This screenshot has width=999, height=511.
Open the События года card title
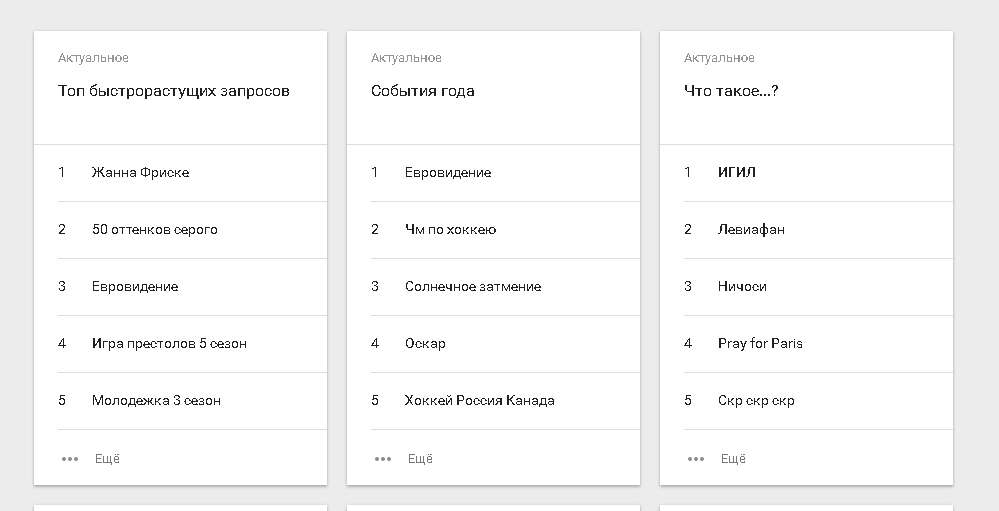[x=422, y=91]
